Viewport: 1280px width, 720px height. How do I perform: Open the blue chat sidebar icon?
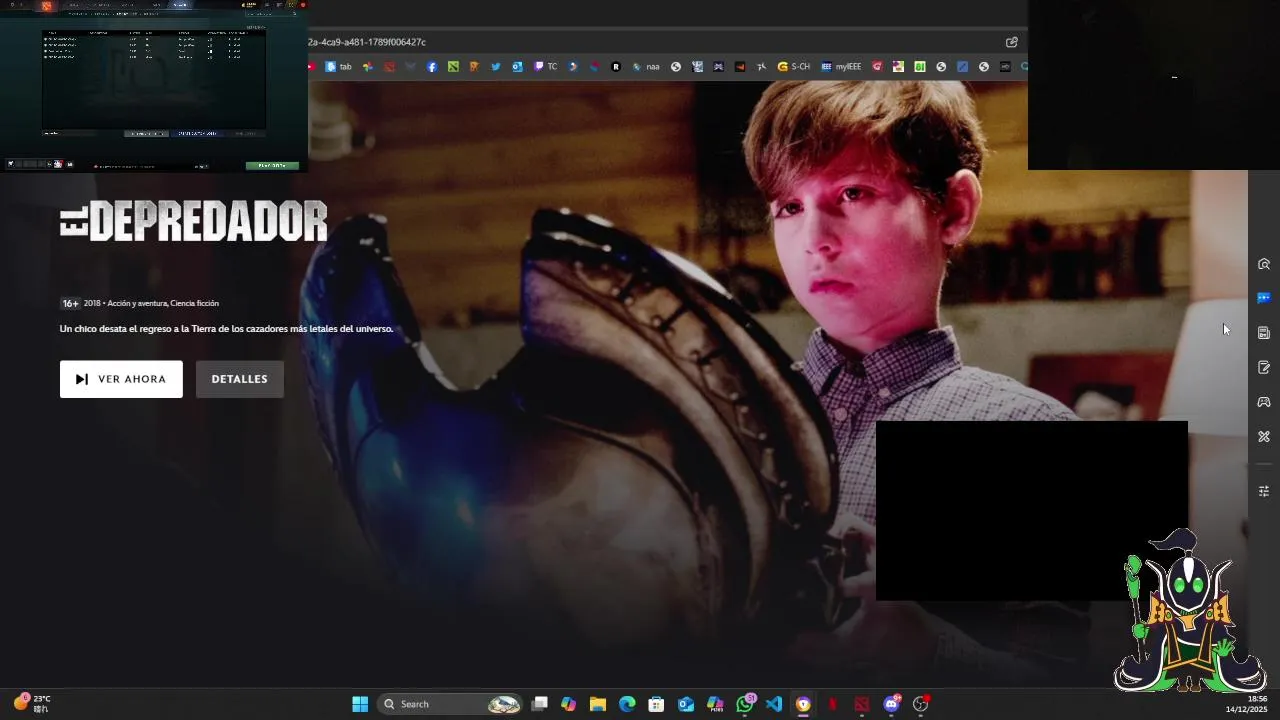coord(1264,298)
